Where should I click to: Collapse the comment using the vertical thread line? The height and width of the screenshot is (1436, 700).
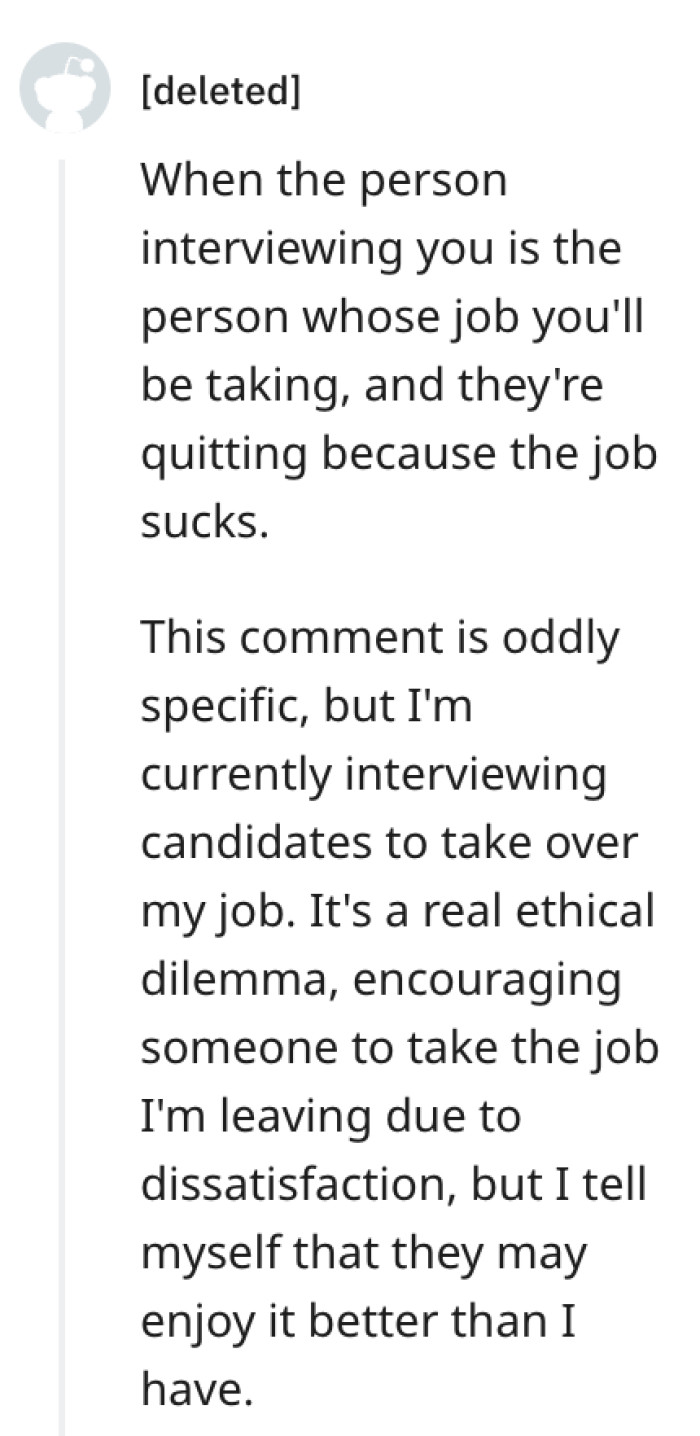click(64, 800)
